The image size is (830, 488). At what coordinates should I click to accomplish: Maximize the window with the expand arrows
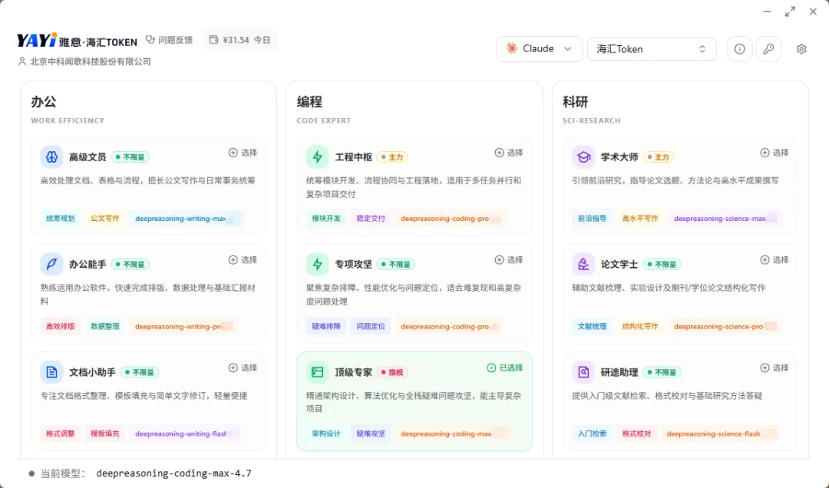click(790, 12)
